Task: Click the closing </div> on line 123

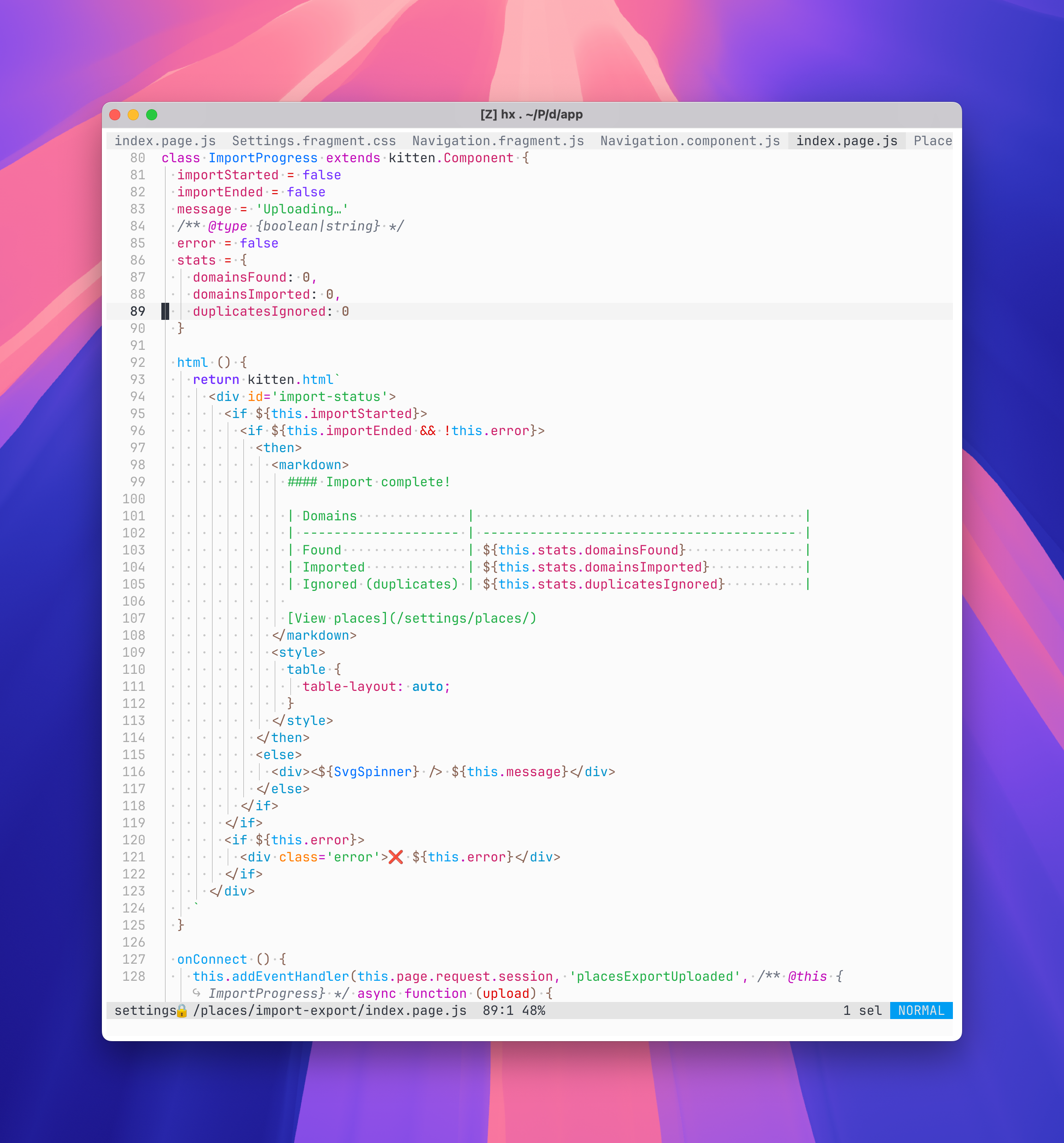Action: point(232,892)
